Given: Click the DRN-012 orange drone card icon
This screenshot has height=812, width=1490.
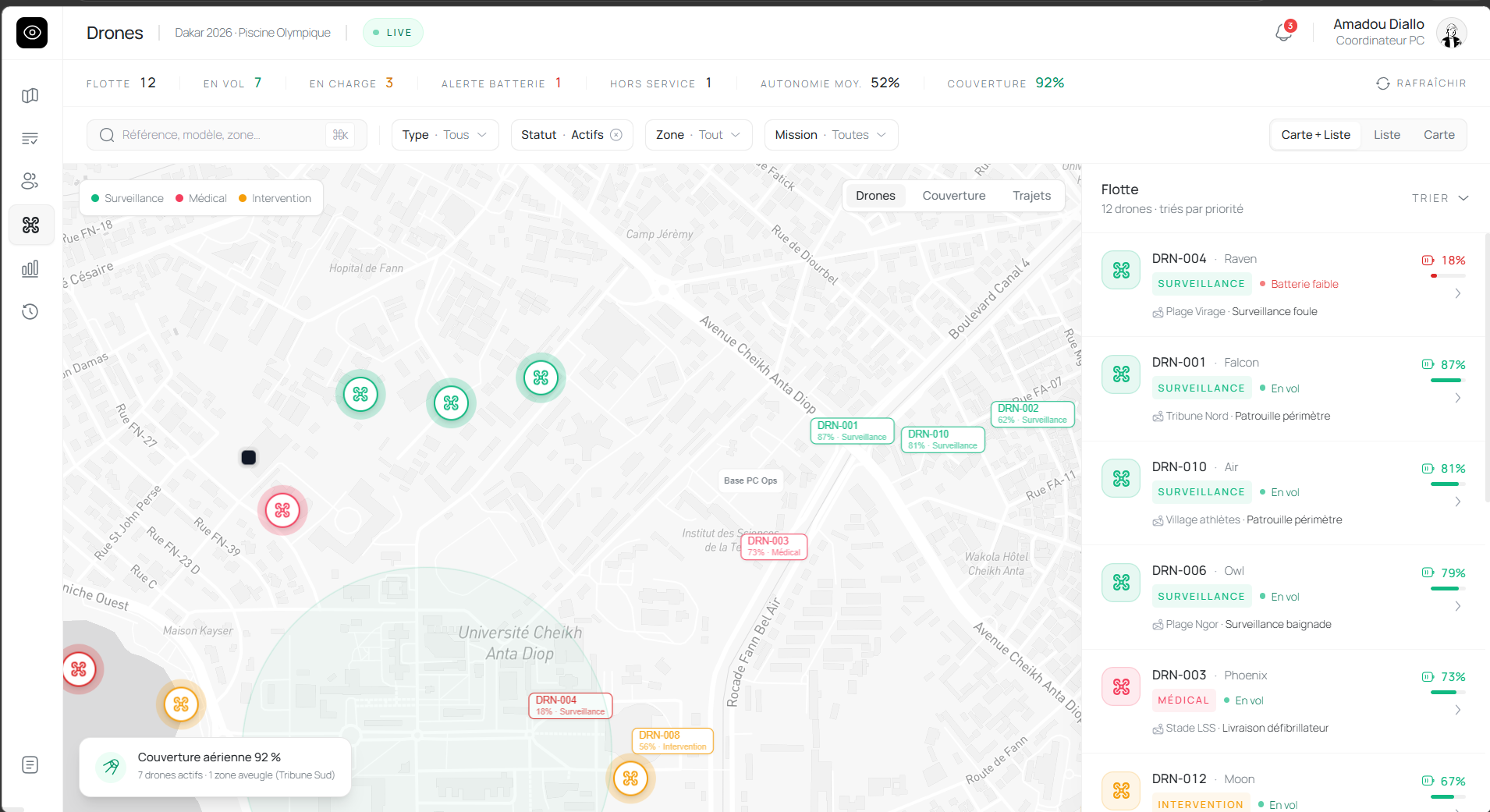Looking at the screenshot, I should tap(1121, 791).
